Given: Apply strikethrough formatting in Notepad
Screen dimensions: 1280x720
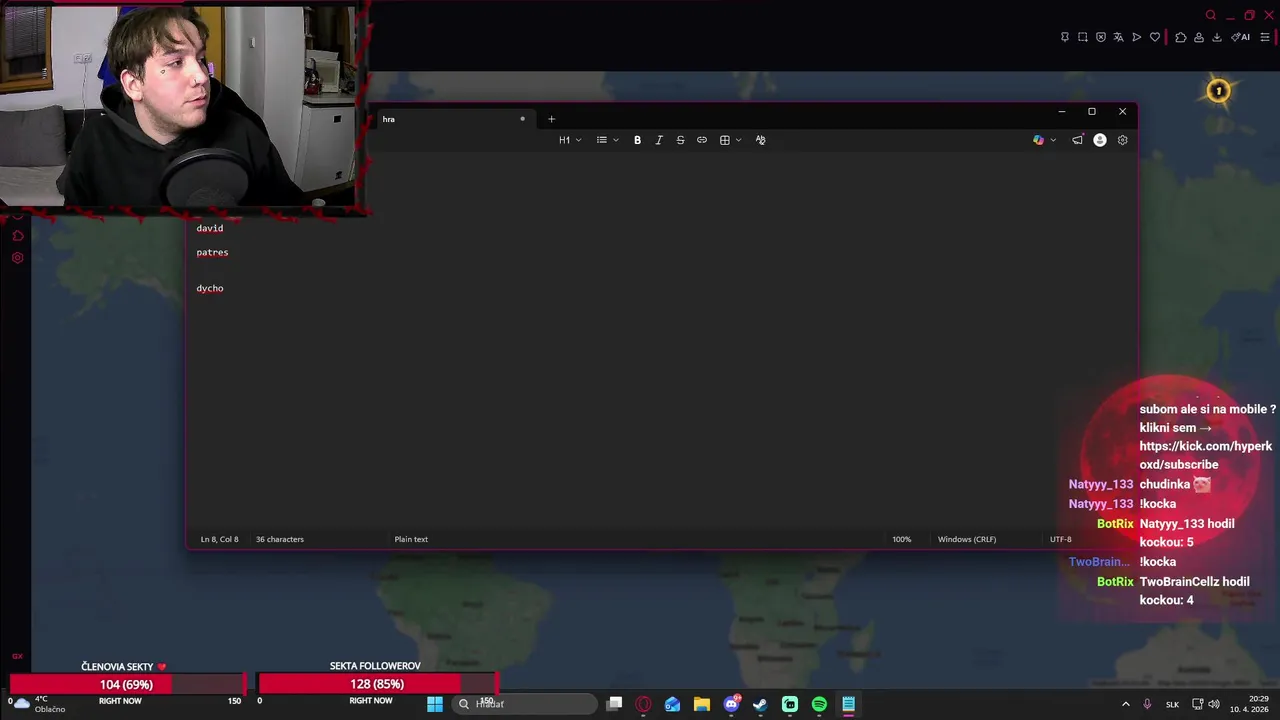Looking at the screenshot, I should pyautogui.click(x=680, y=140).
